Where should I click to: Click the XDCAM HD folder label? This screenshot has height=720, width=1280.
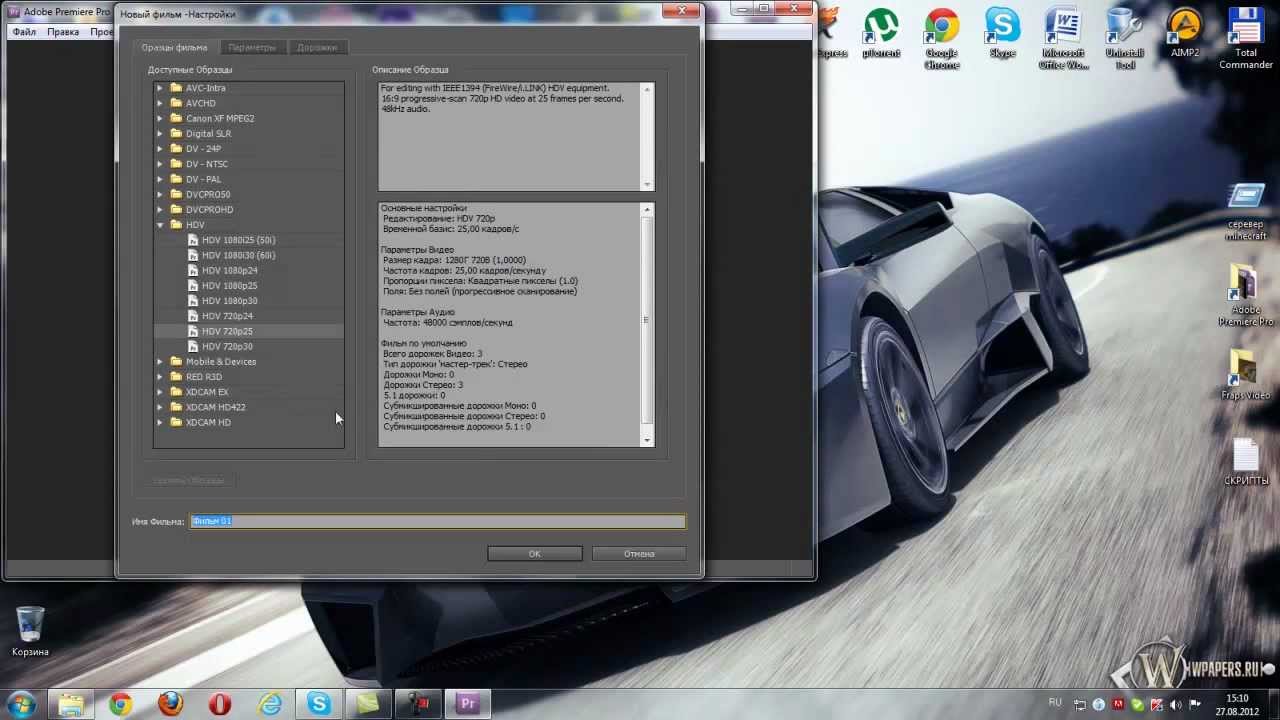tap(208, 422)
